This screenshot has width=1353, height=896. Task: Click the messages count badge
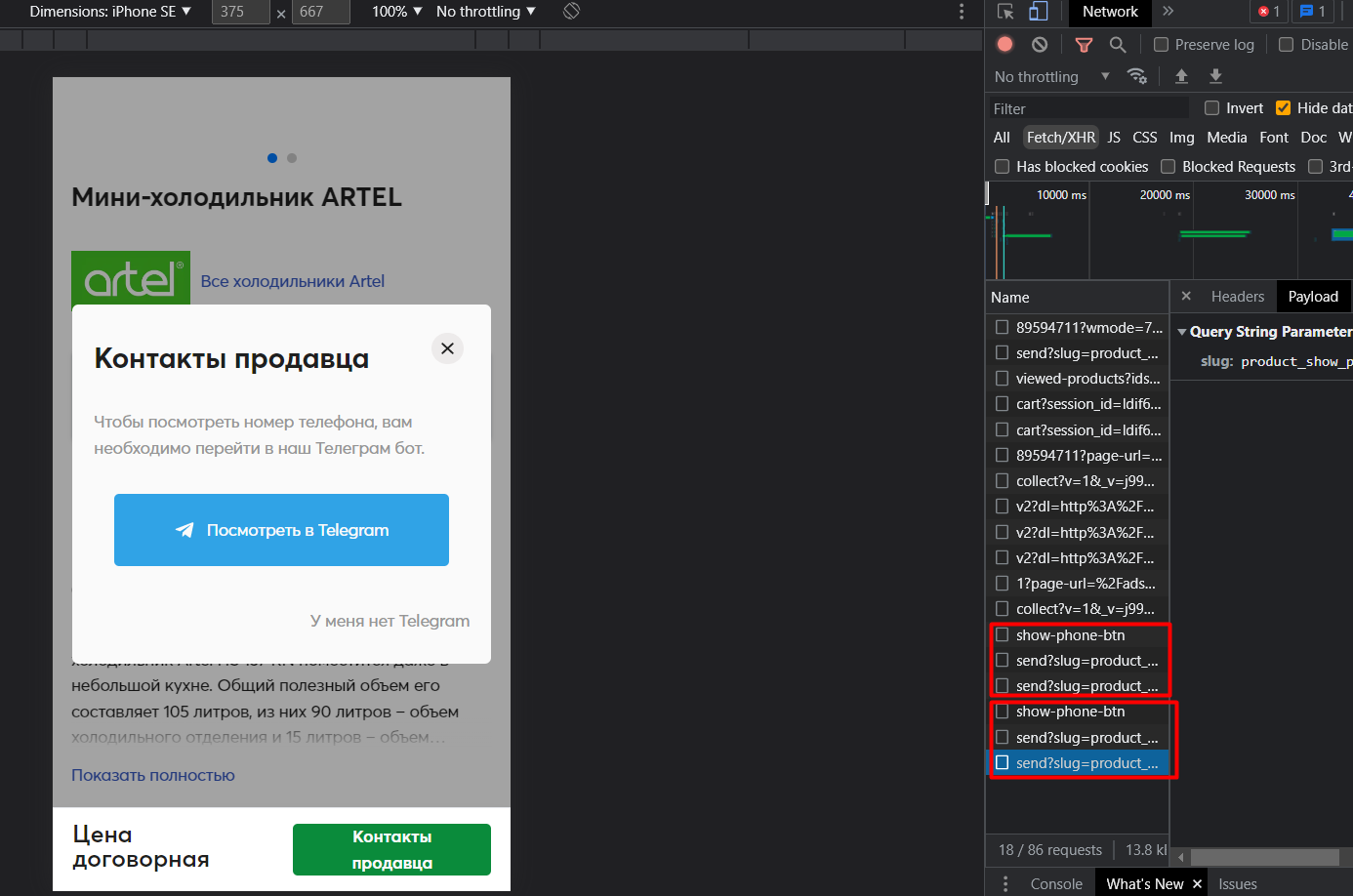pos(1313,12)
